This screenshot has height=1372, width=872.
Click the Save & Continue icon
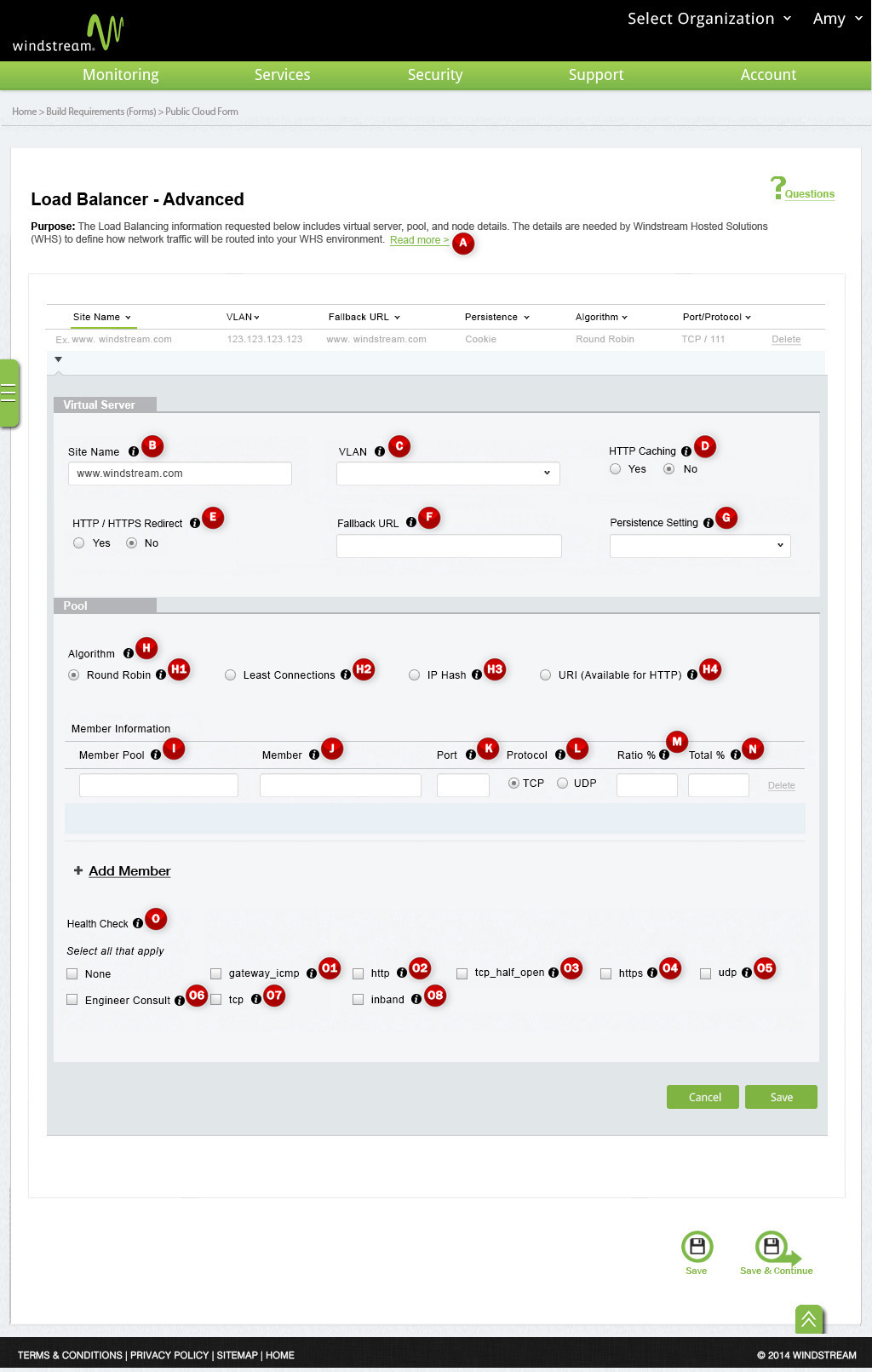(x=773, y=1248)
